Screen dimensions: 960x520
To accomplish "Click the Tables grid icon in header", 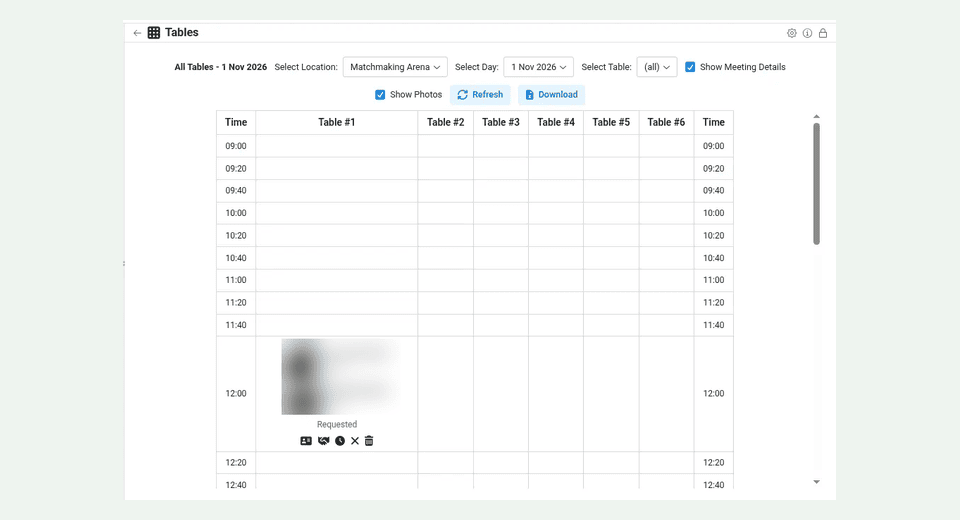I will pos(154,32).
